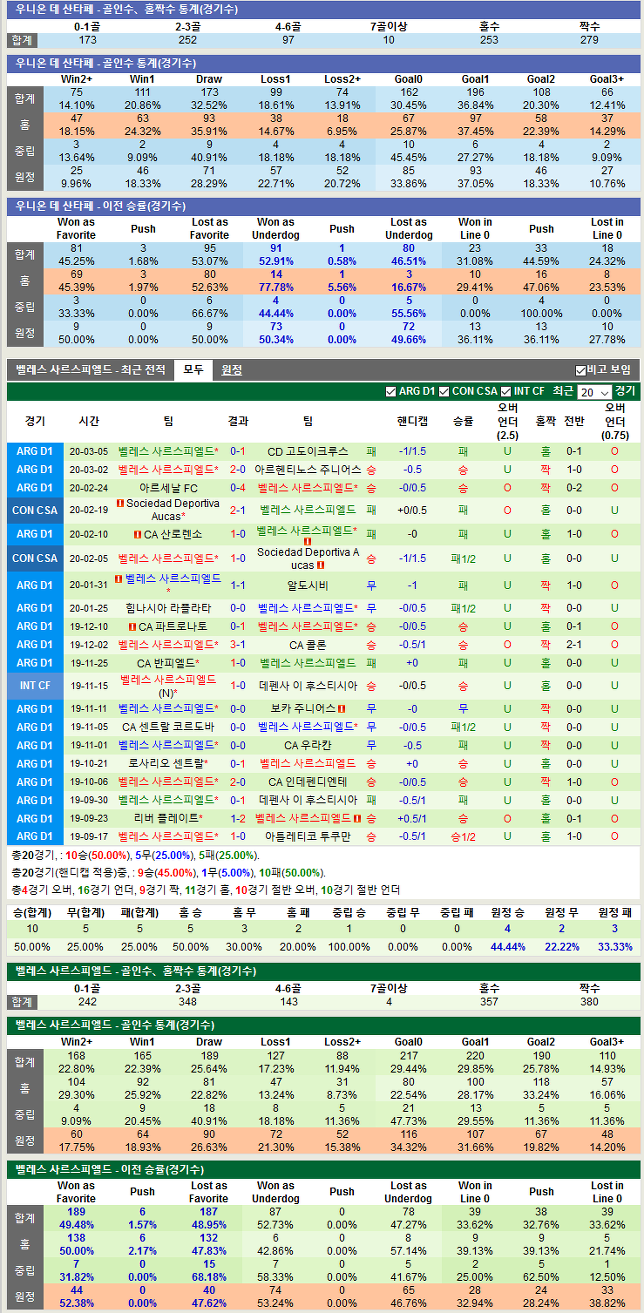Open the CA 우라칸 team link
644x1313 pixels.
[308, 745]
